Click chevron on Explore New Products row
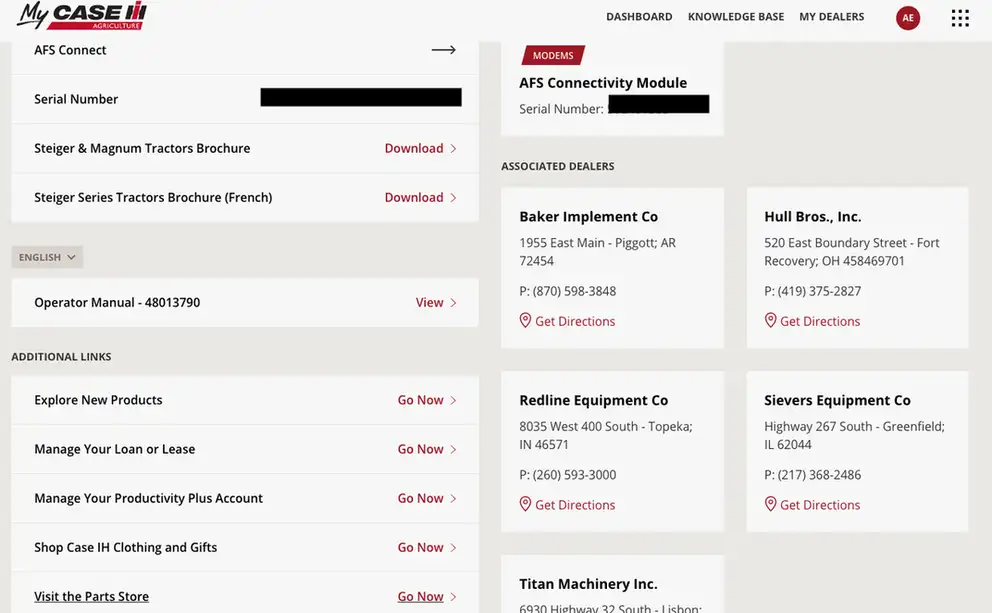 [453, 400]
